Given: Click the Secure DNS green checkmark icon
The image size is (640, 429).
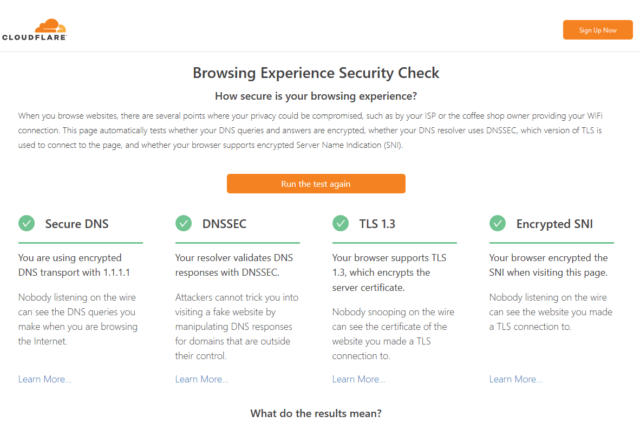Looking at the screenshot, I should tap(26, 223).
